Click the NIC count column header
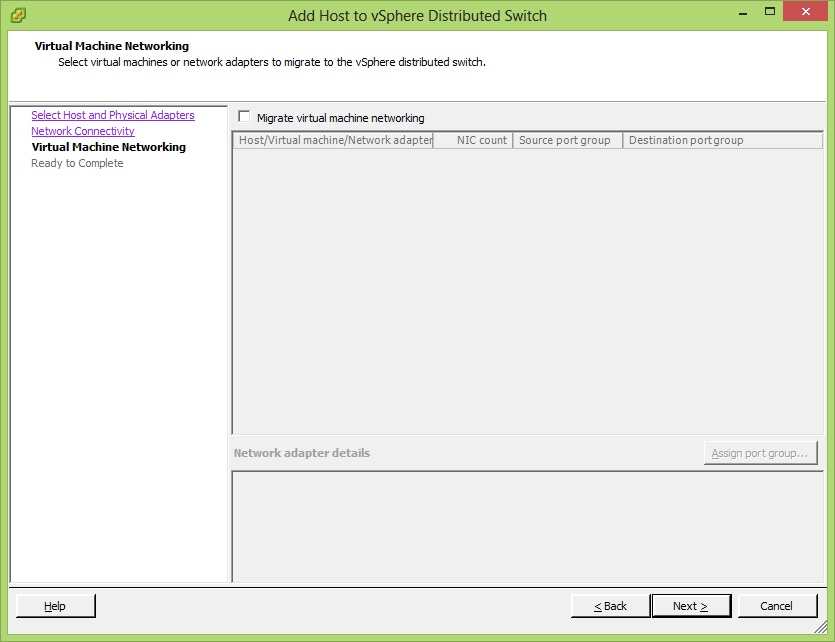The width and height of the screenshot is (835, 642). pyautogui.click(x=473, y=140)
